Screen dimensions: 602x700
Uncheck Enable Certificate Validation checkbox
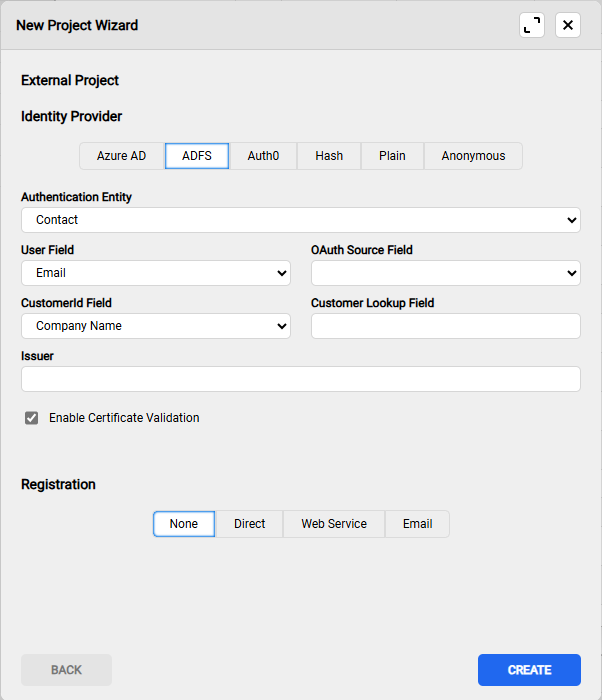click(x=32, y=418)
